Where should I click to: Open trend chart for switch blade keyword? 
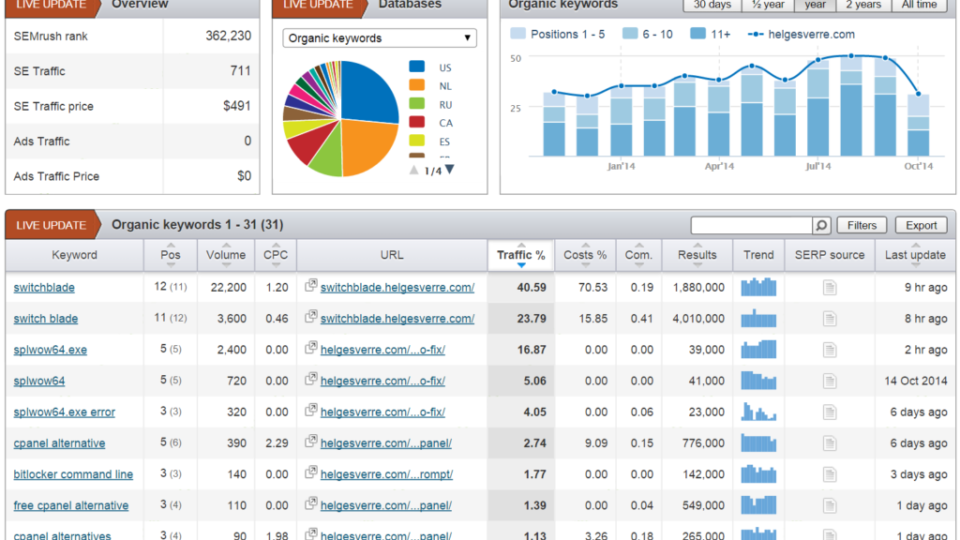coord(759,318)
